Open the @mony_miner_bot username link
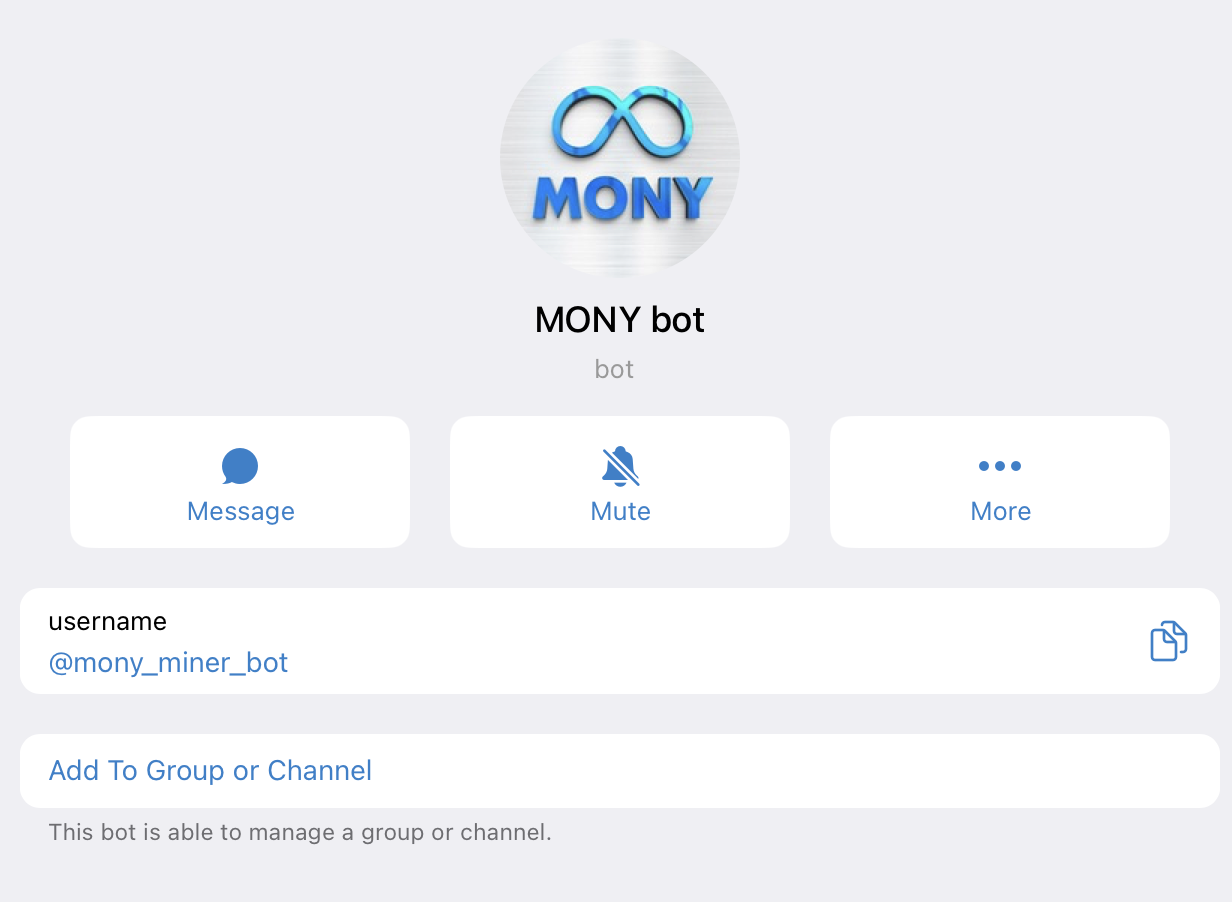1232x902 pixels. point(168,662)
